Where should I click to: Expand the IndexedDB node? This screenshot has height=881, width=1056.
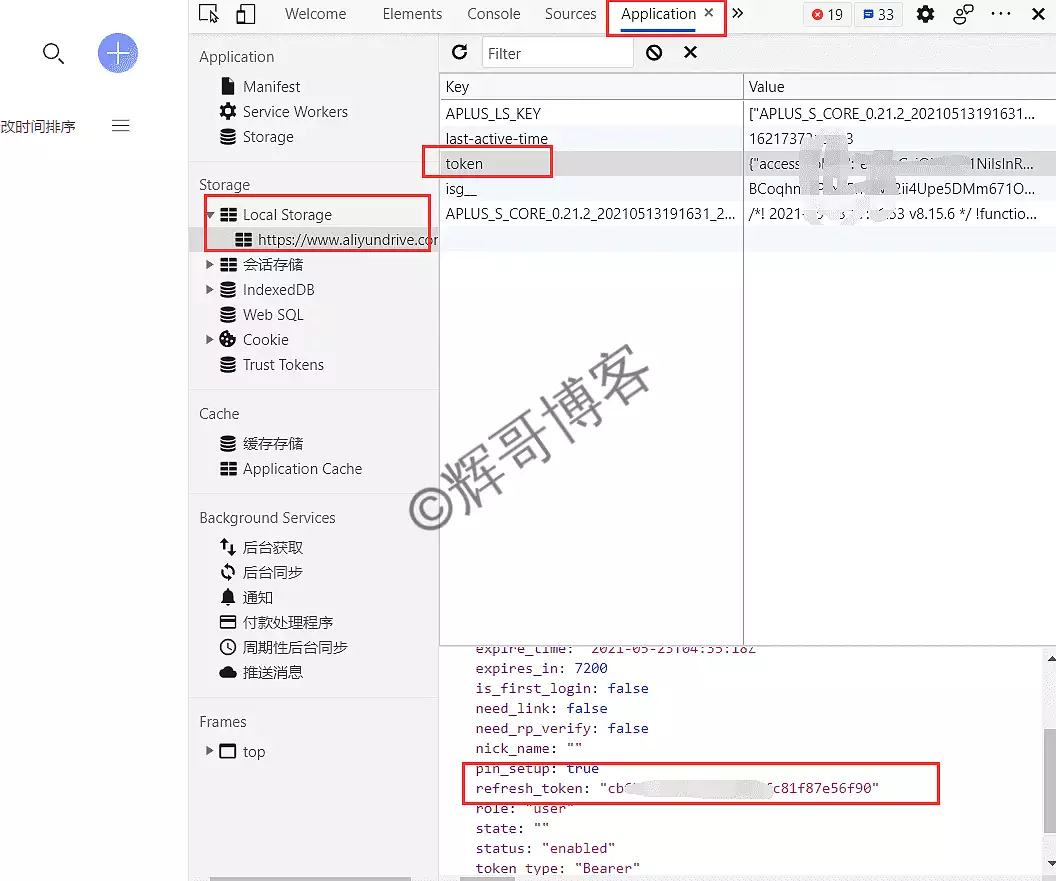[x=209, y=290]
